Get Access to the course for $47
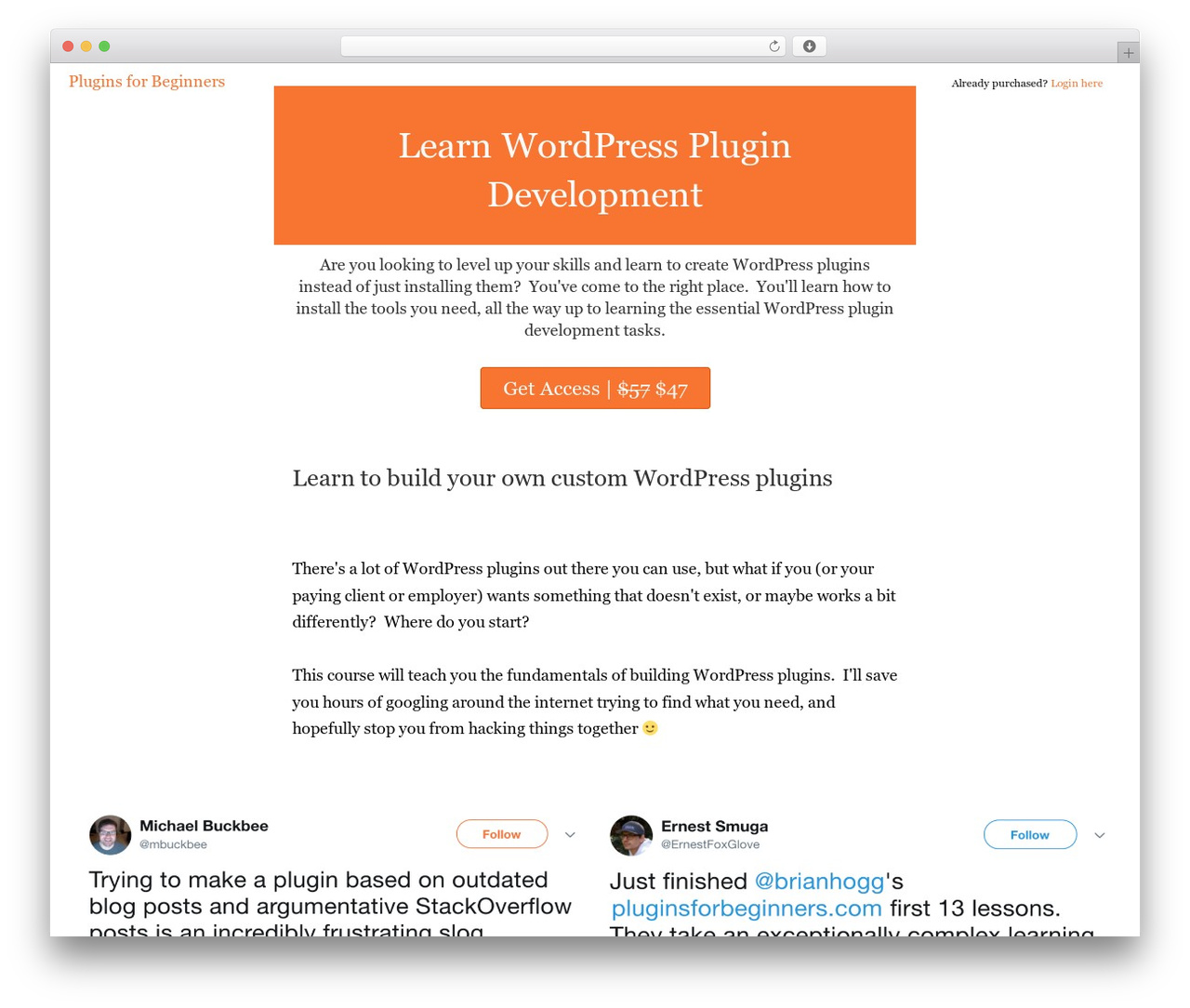Viewport: 1190px width, 1008px height. [x=595, y=388]
